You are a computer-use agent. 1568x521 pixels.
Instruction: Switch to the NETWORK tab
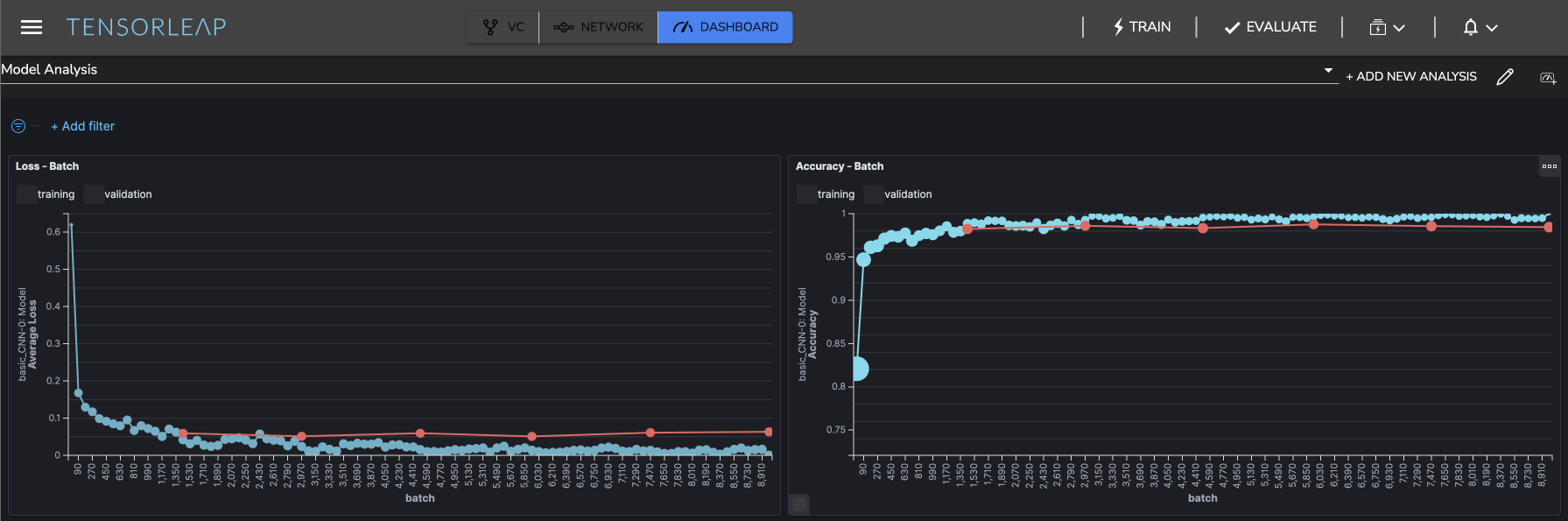[599, 27]
